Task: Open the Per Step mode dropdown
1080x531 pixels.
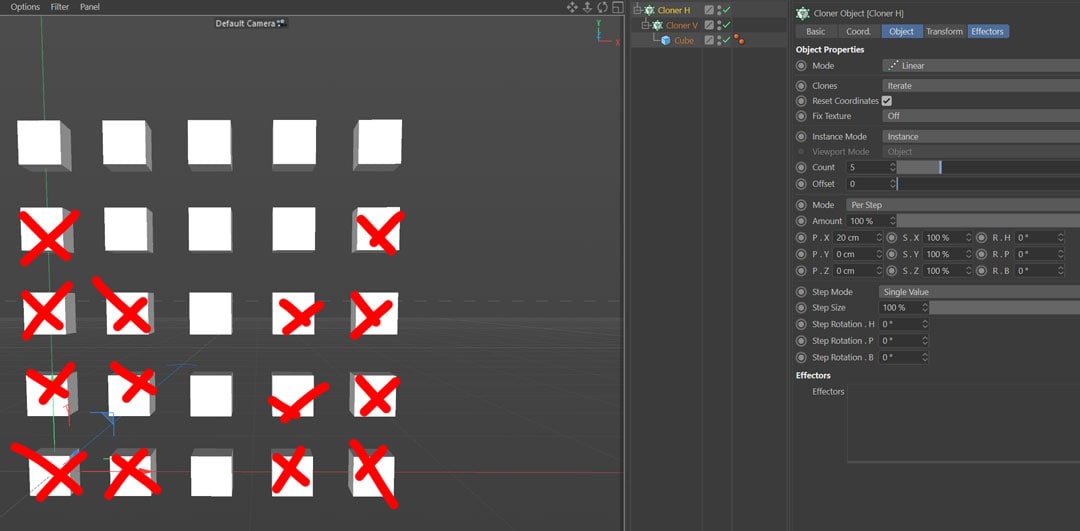Action: pyautogui.click(x=963, y=205)
